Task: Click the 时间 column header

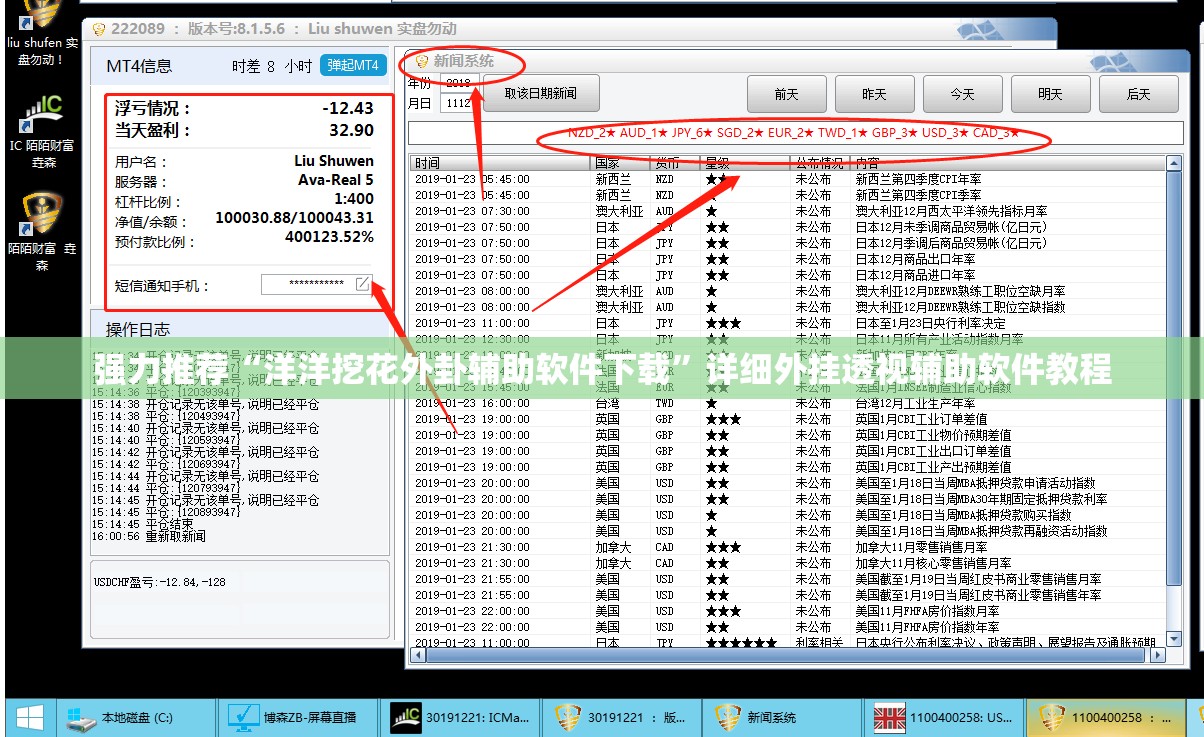Action: point(500,163)
